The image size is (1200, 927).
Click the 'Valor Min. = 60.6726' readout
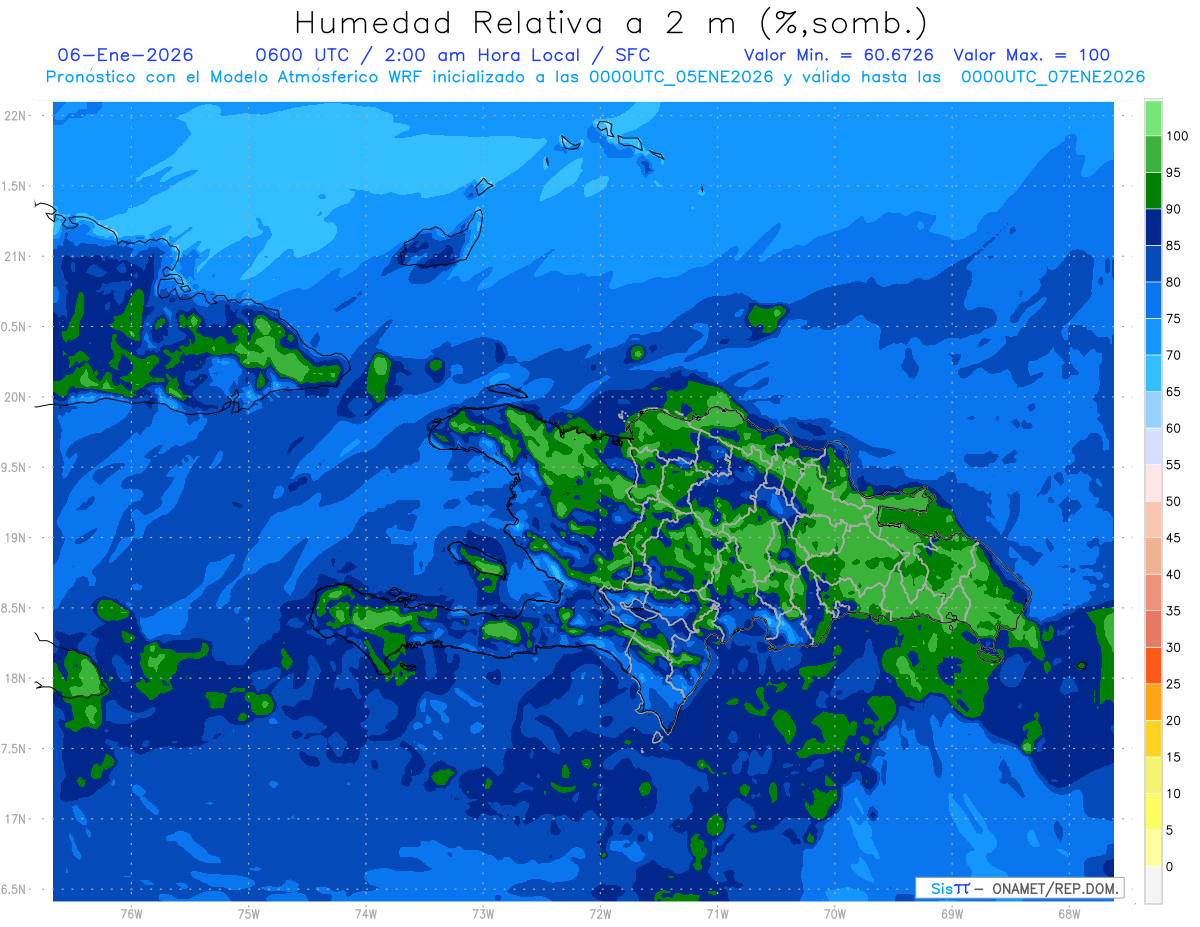(x=839, y=55)
